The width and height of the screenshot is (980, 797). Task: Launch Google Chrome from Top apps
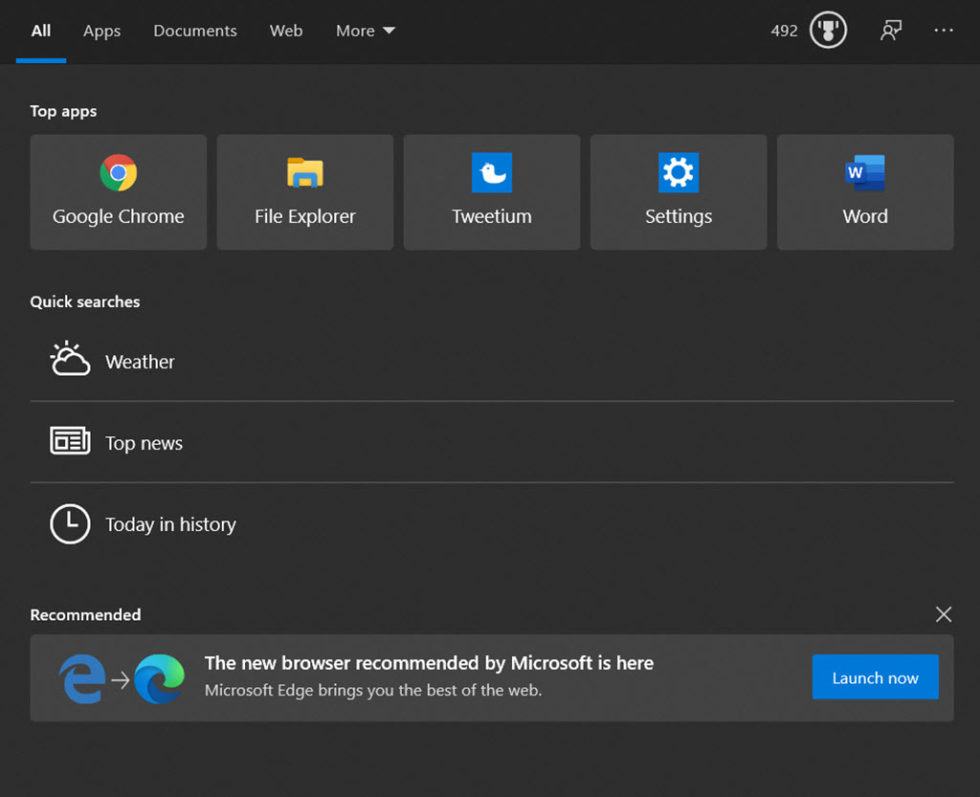(x=117, y=192)
